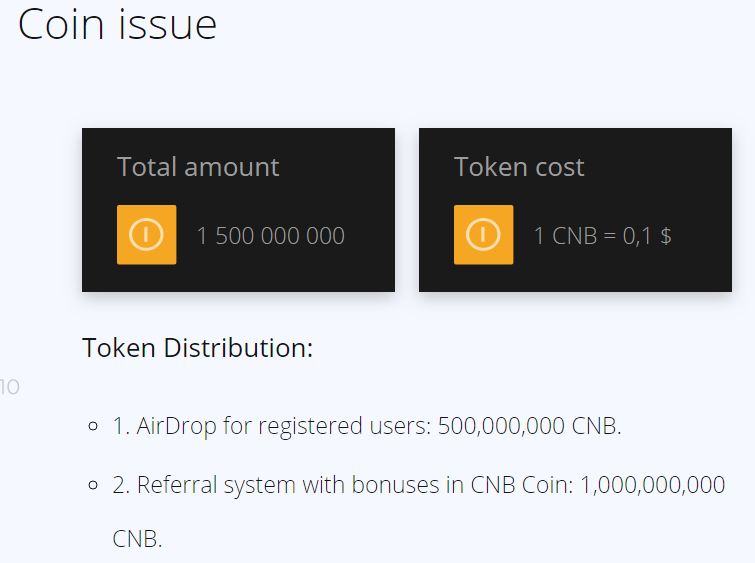The height and width of the screenshot is (563, 755).
Task: Click the bullet marker of the AirDrop item
Action: 93,427
